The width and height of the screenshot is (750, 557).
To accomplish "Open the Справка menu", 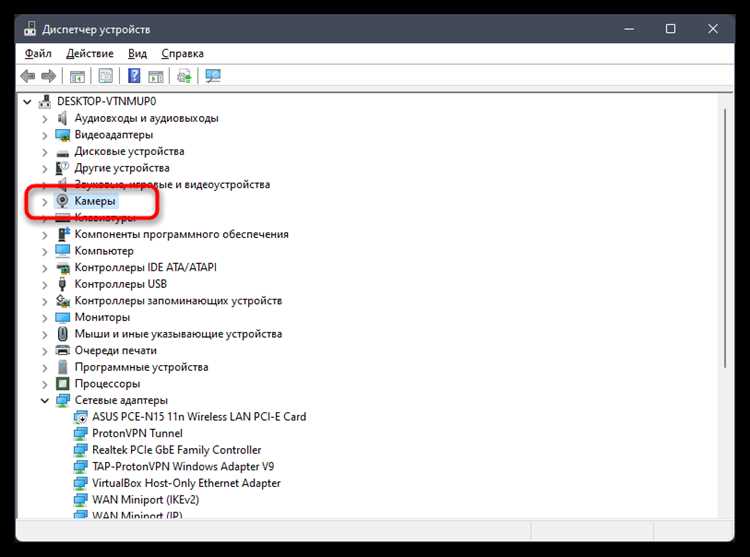I will tap(182, 53).
